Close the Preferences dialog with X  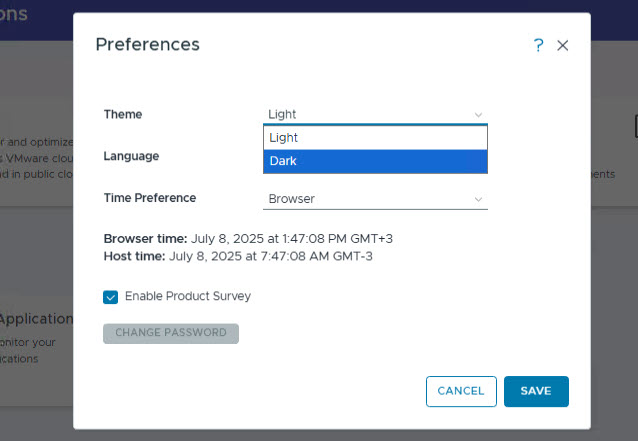pyautogui.click(x=563, y=45)
